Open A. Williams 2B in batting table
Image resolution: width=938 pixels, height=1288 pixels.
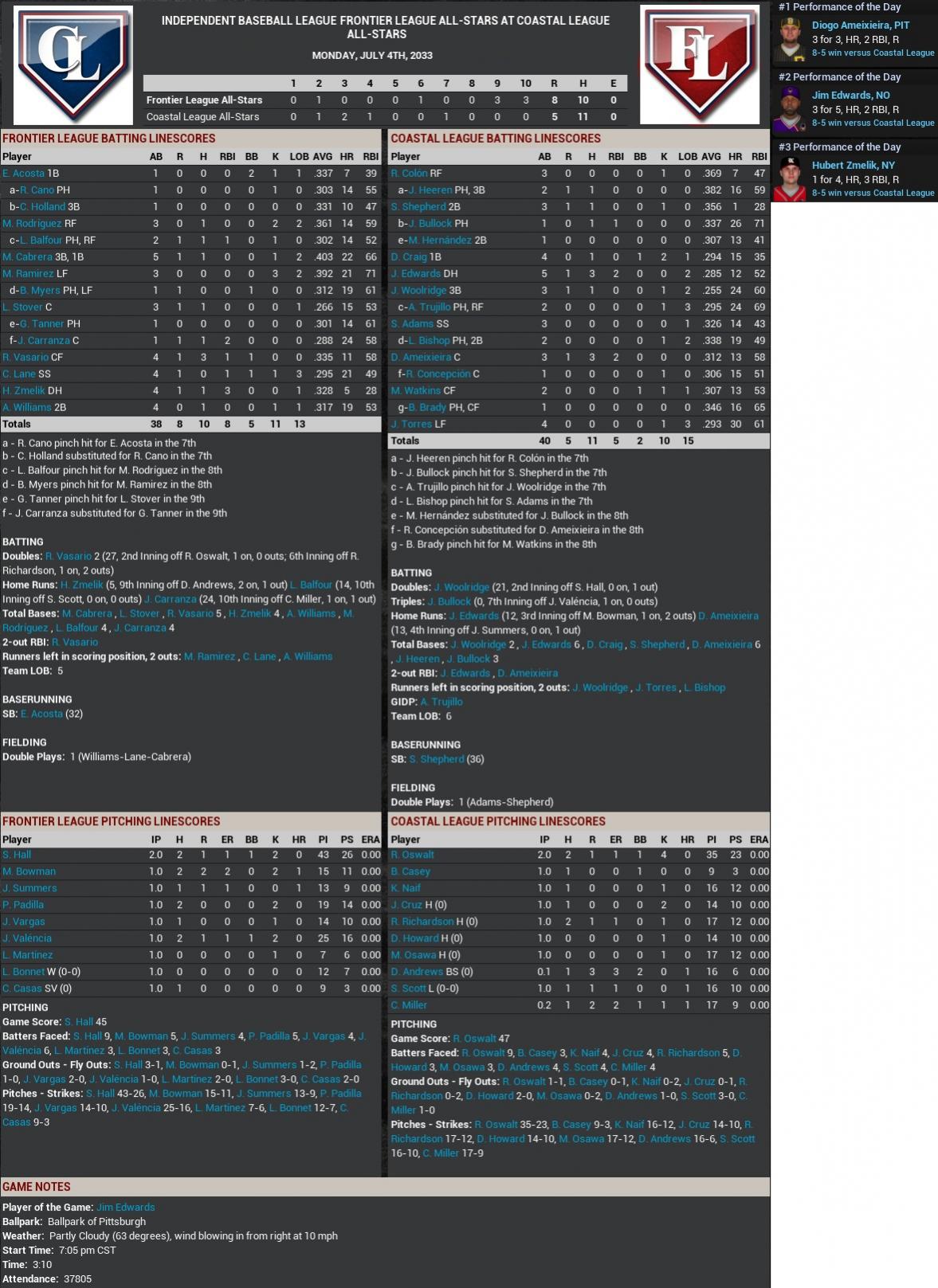click(26, 407)
